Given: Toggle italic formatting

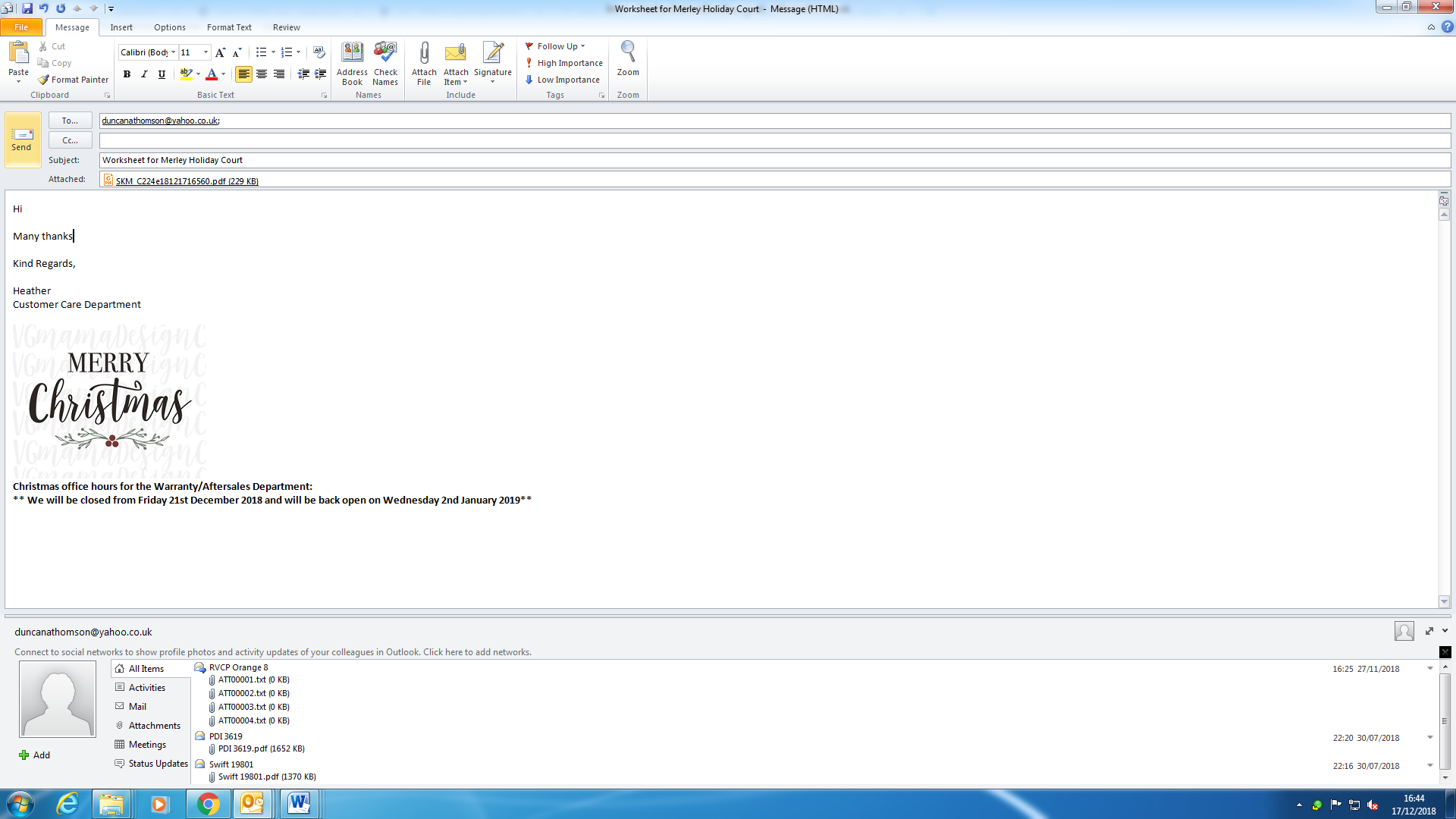Looking at the screenshot, I should point(144,74).
